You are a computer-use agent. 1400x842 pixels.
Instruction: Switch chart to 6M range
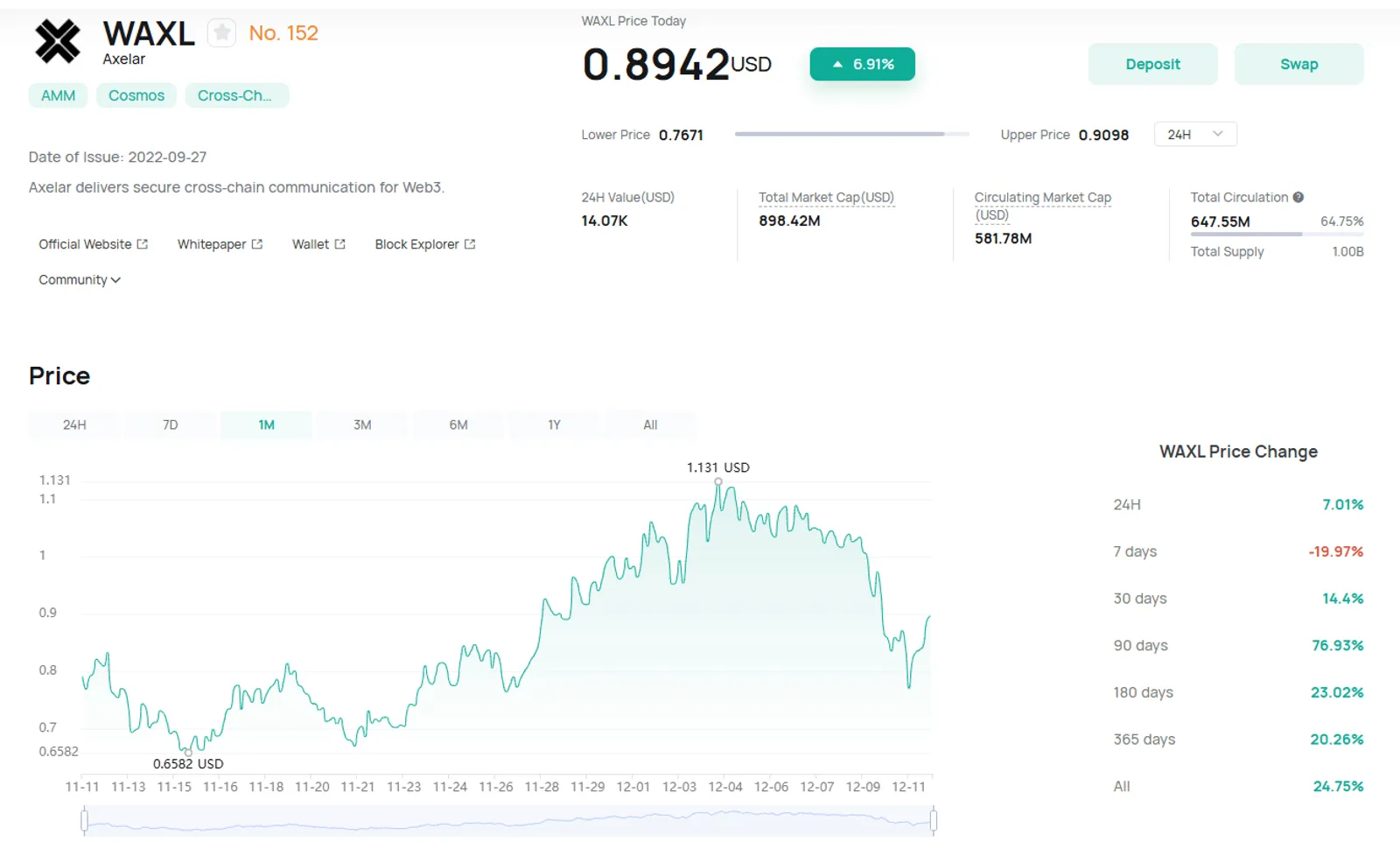tap(458, 425)
